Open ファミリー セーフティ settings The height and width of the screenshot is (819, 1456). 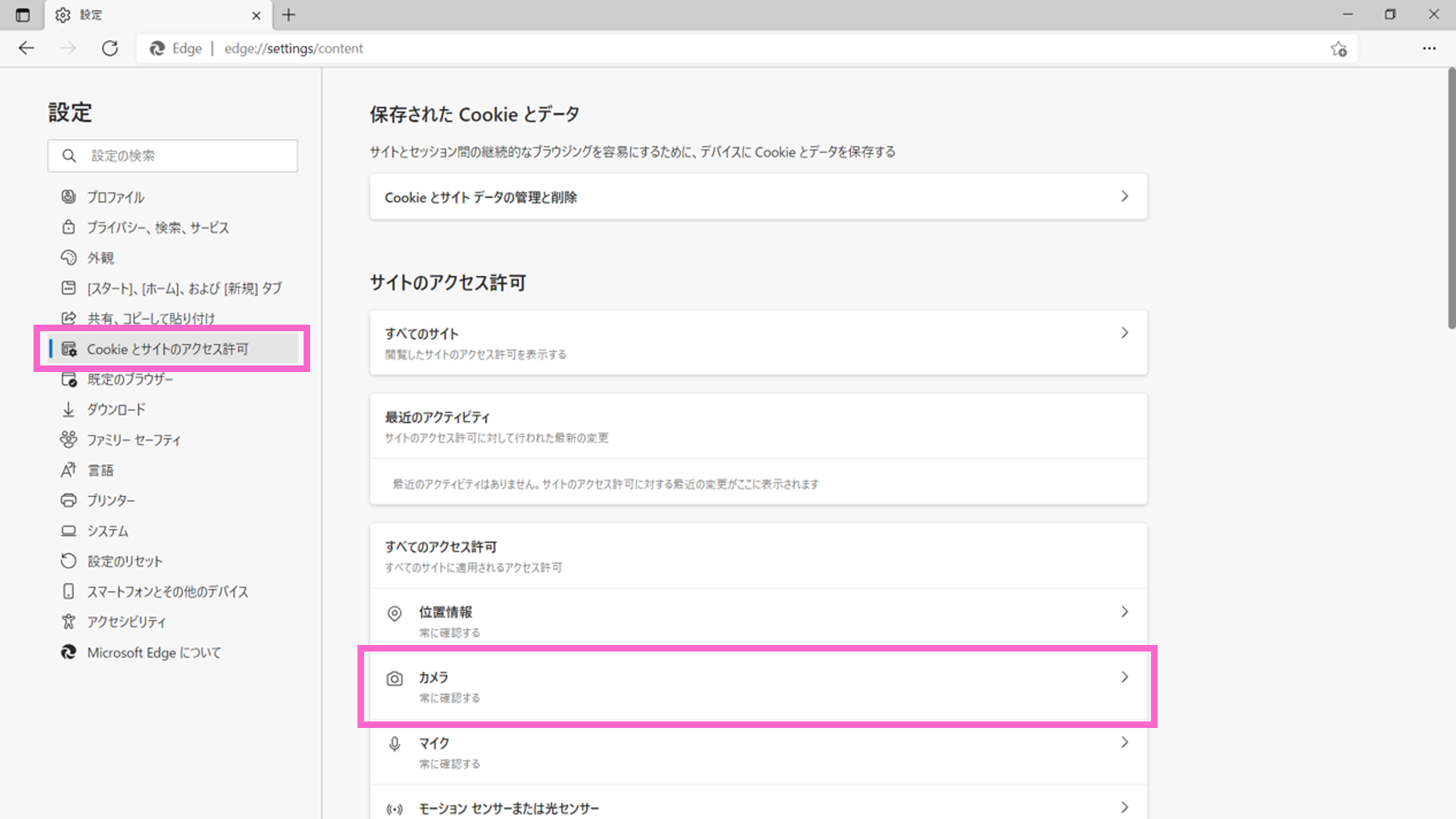click(x=133, y=439)
